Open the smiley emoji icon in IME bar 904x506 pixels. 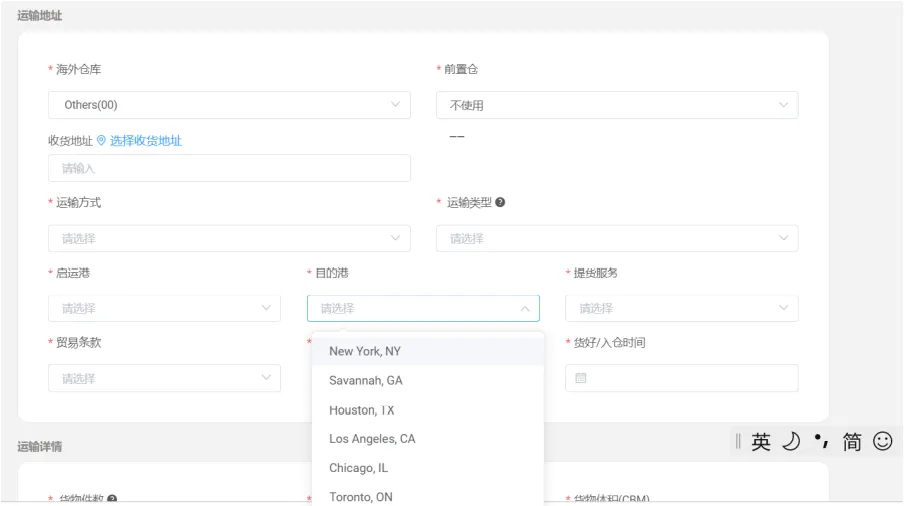coord(882,441)
